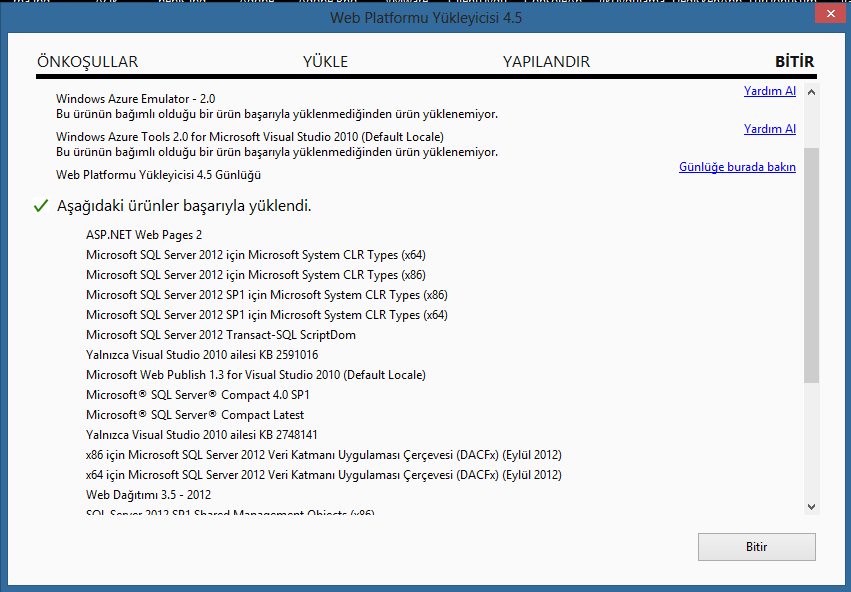This screenshot has width=851, height=592.
Task: Click SQL Server 2012 için CLR Types (x64) entry
Action: coord(256,255)
